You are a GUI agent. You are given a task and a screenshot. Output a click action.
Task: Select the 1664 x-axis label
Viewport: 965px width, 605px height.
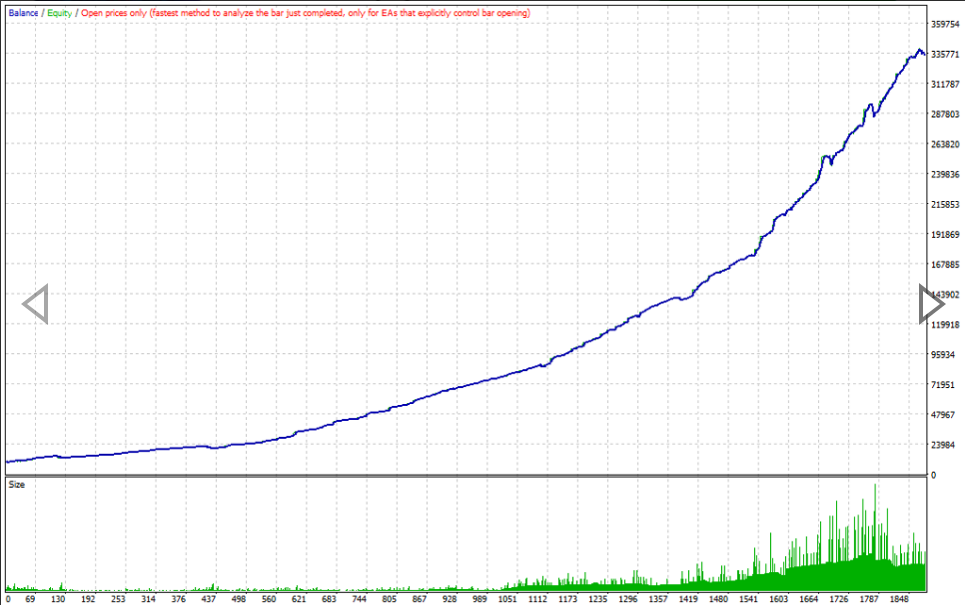[x=809, y=599]
